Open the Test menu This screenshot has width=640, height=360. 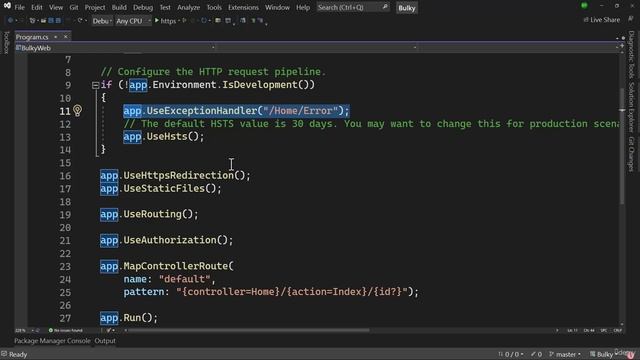[165, 7]
